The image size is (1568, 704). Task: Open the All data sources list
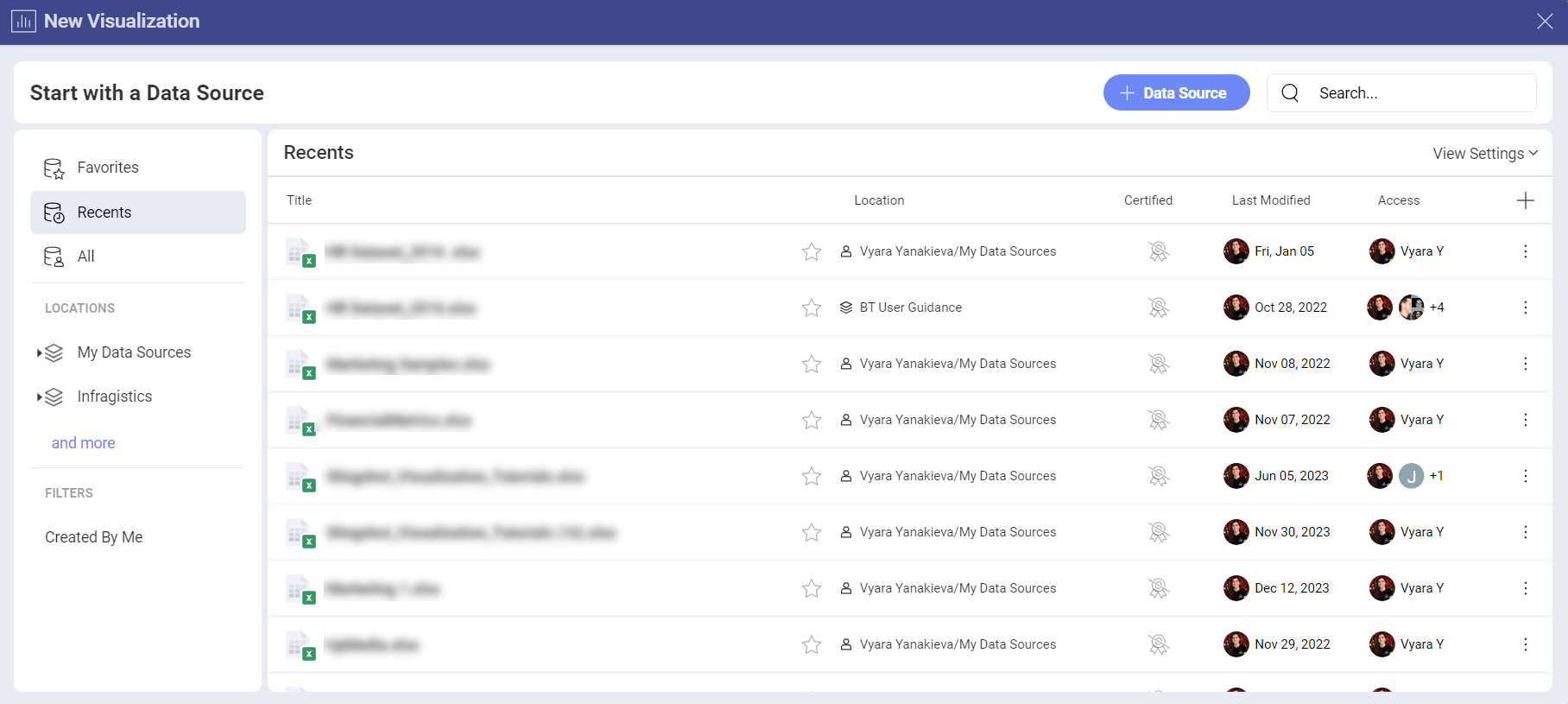[137, 257]
